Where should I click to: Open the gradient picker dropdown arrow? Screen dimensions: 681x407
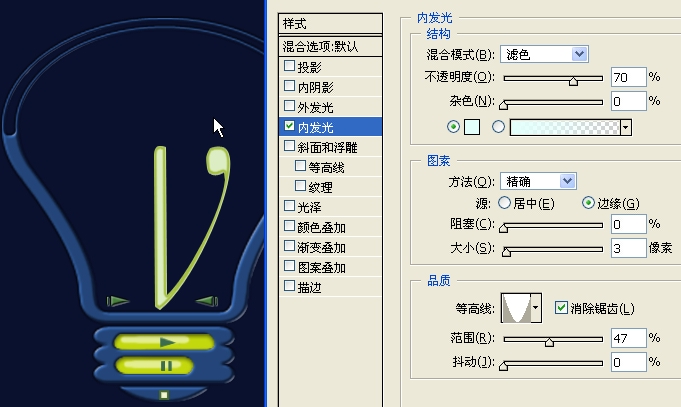click(x=626, y=127)
